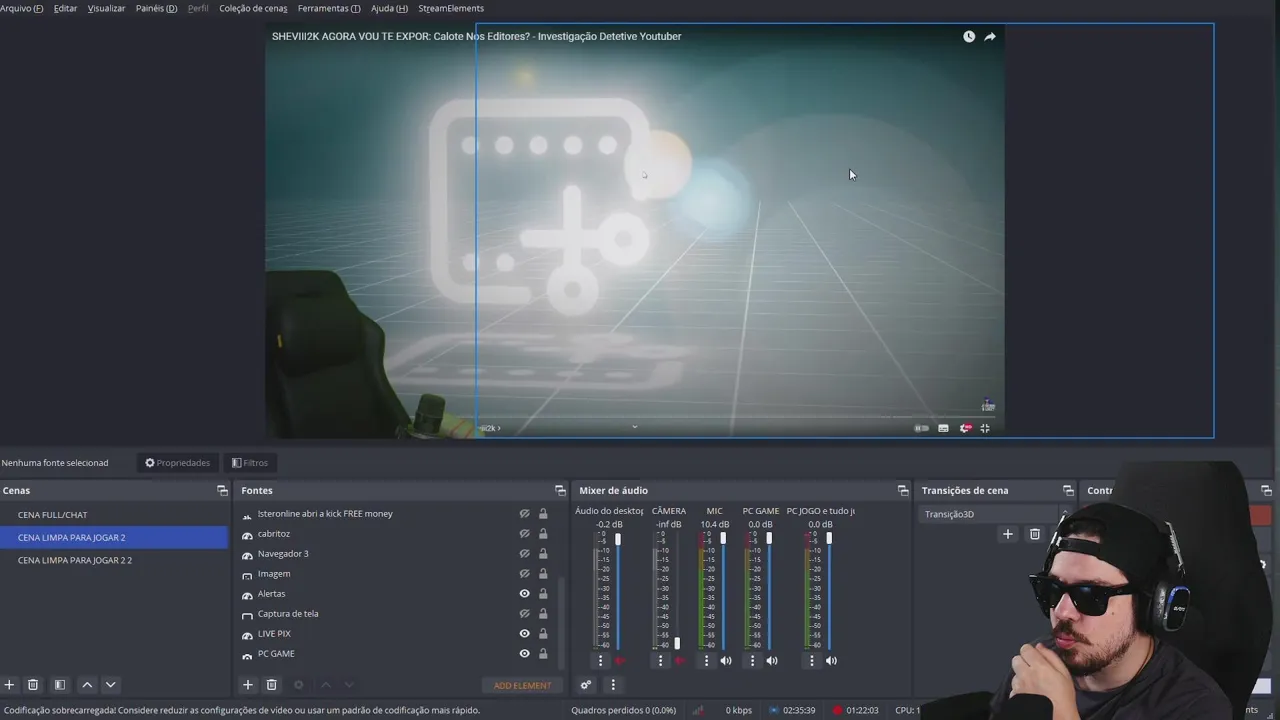Lock the PC GAME source with its padlock
1280x720 pixels.
coord(543,654)
